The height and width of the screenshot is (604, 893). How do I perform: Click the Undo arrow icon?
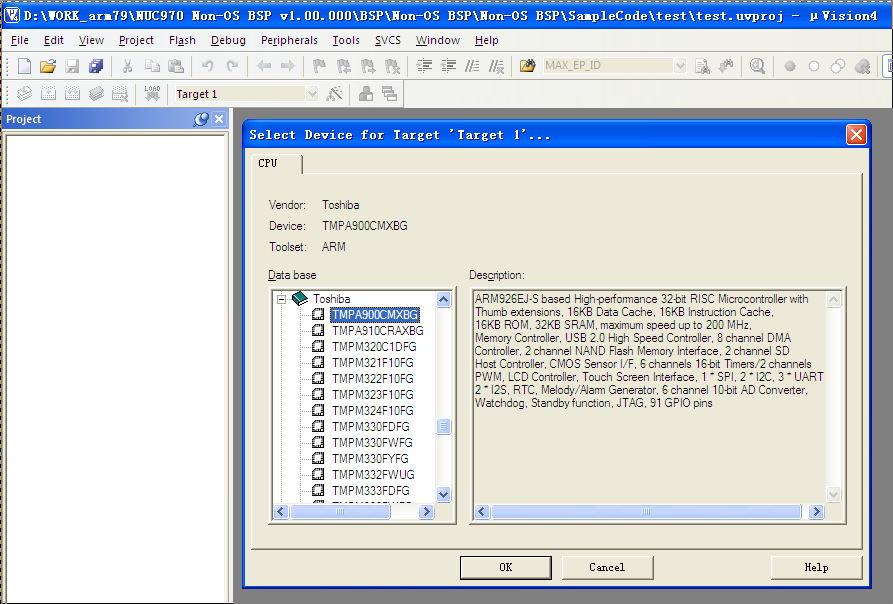point(207,67)
